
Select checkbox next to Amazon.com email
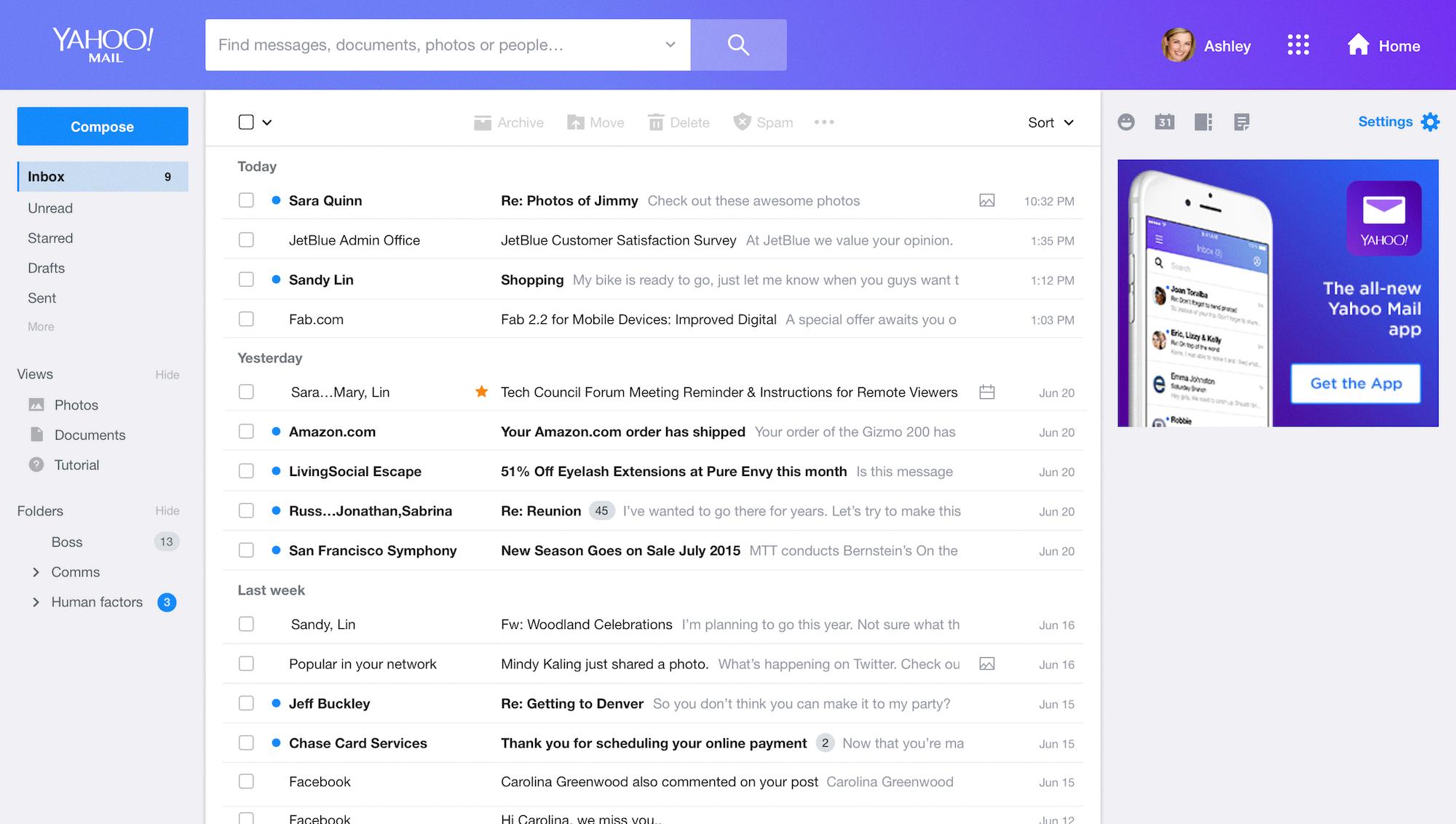[245, 431]
